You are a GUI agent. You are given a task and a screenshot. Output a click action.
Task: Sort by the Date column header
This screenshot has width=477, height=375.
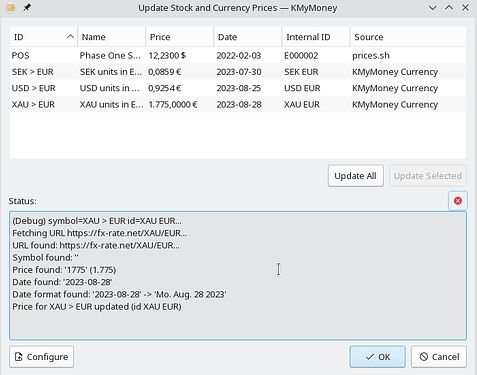click(x=248, y=37)
